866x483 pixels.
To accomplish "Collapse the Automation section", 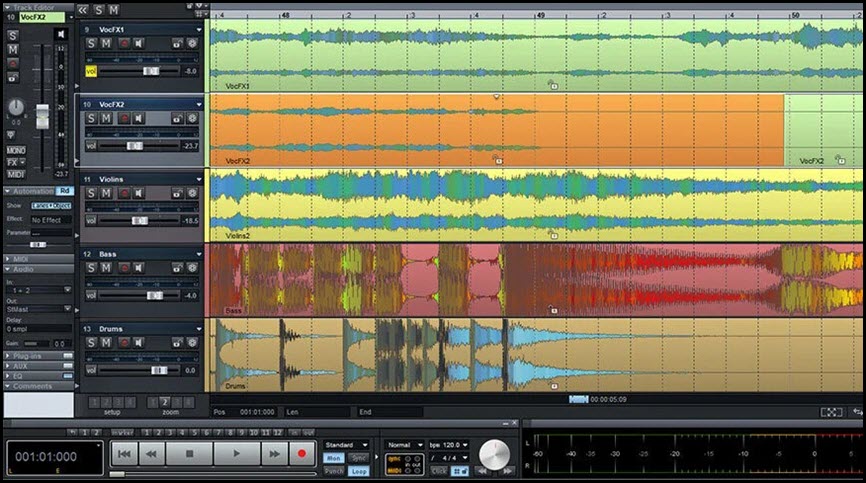I will click(x=8, y=191).
